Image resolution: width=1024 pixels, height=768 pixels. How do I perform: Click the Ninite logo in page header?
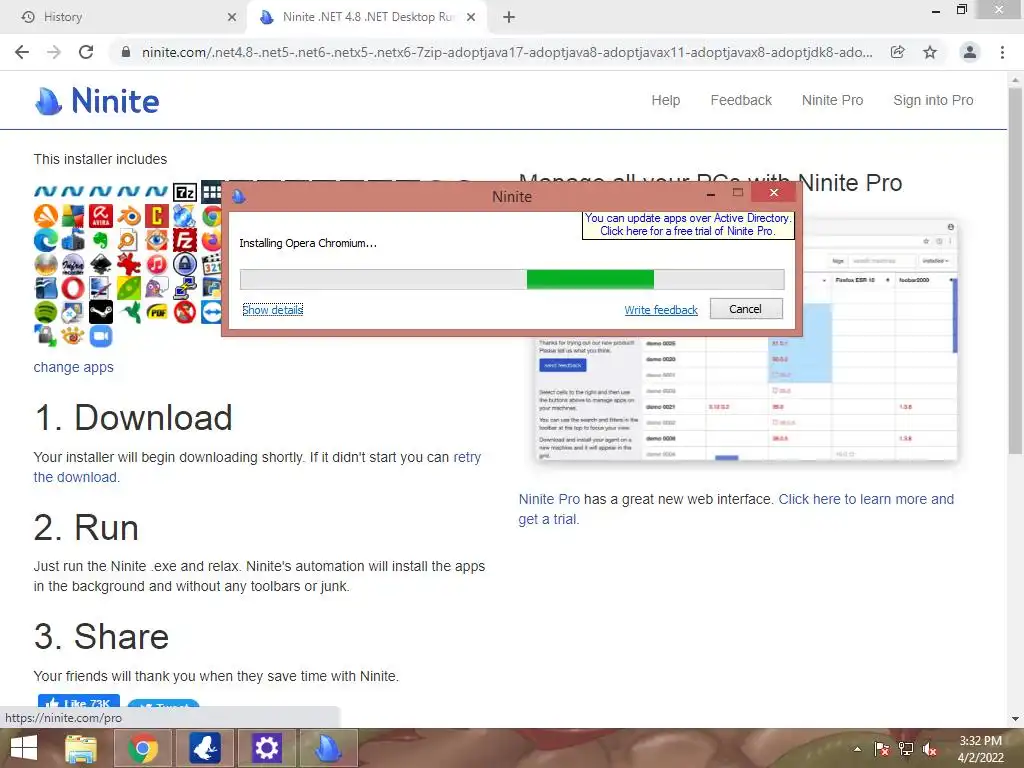click(97, 101)
